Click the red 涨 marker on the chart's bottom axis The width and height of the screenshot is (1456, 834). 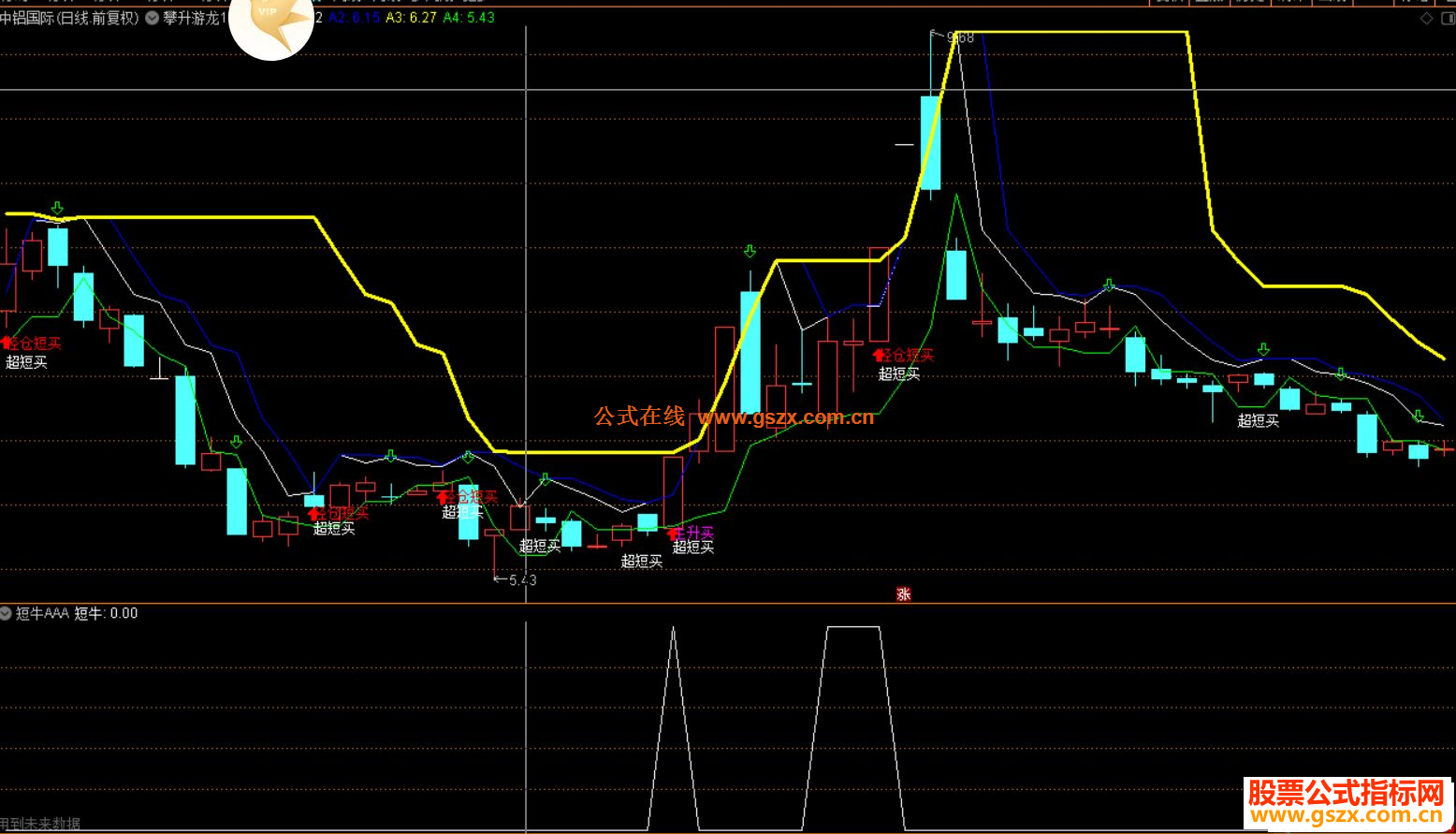[903, 593]
